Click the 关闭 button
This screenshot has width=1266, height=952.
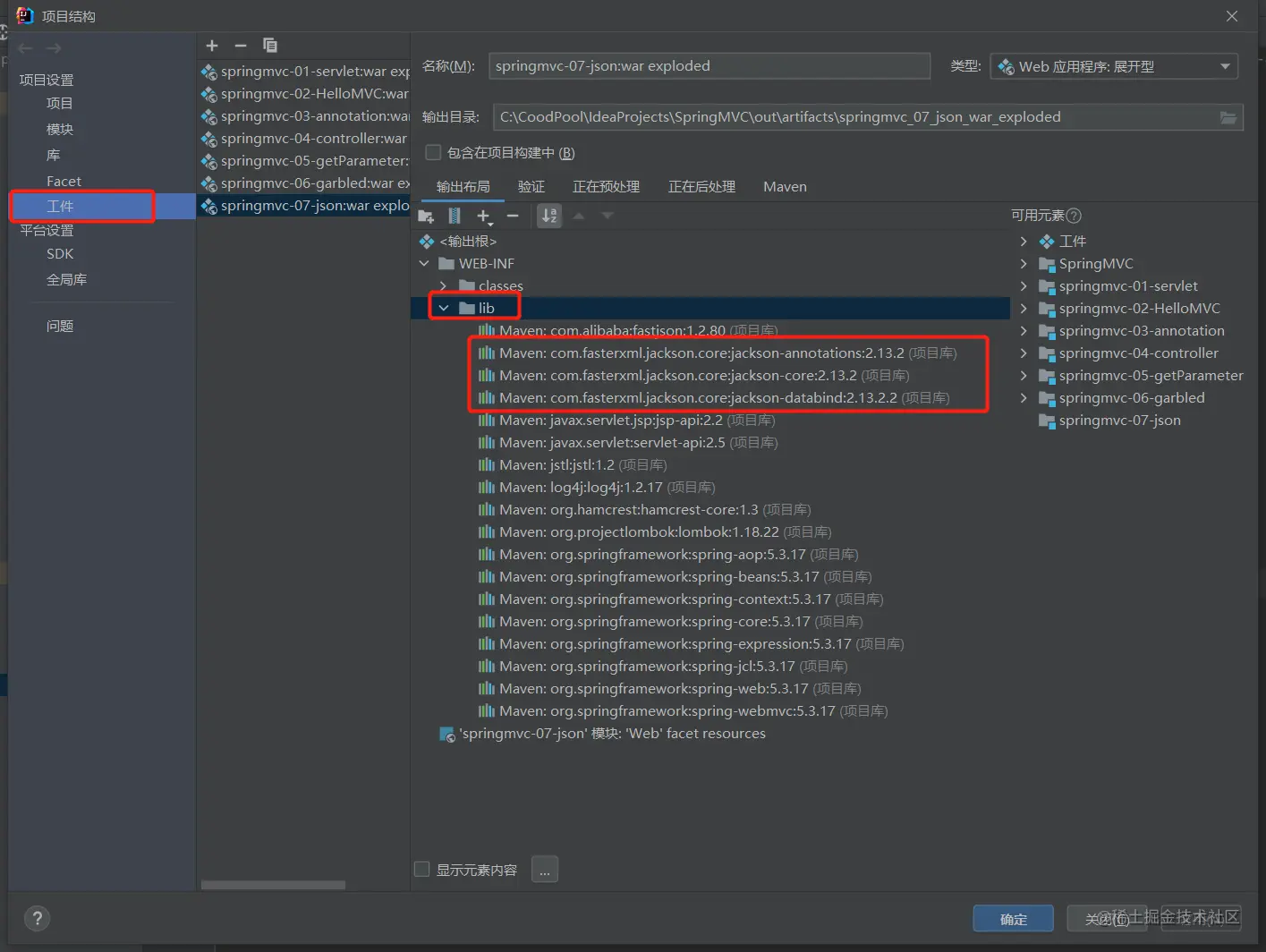(1108, 919)
